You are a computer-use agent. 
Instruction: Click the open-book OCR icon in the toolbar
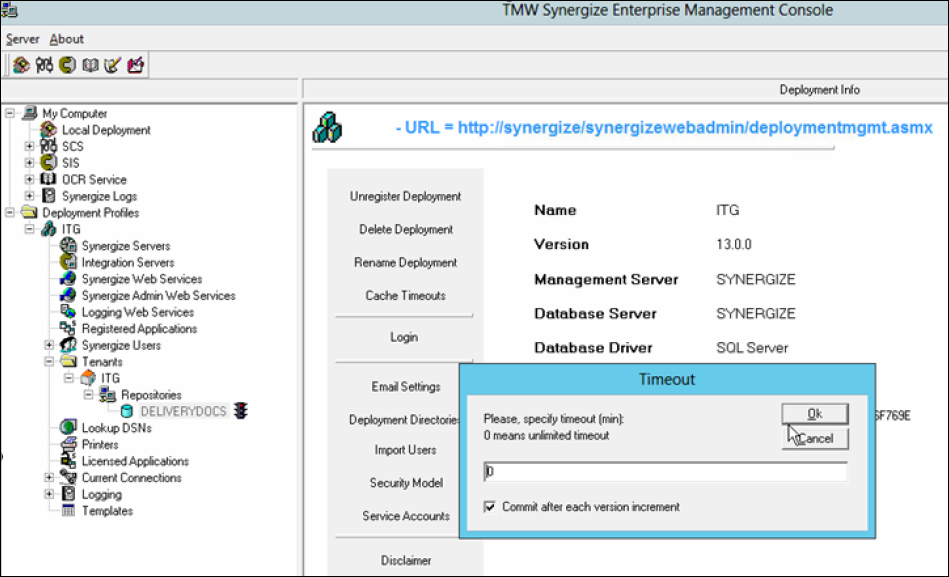[90, 65]
